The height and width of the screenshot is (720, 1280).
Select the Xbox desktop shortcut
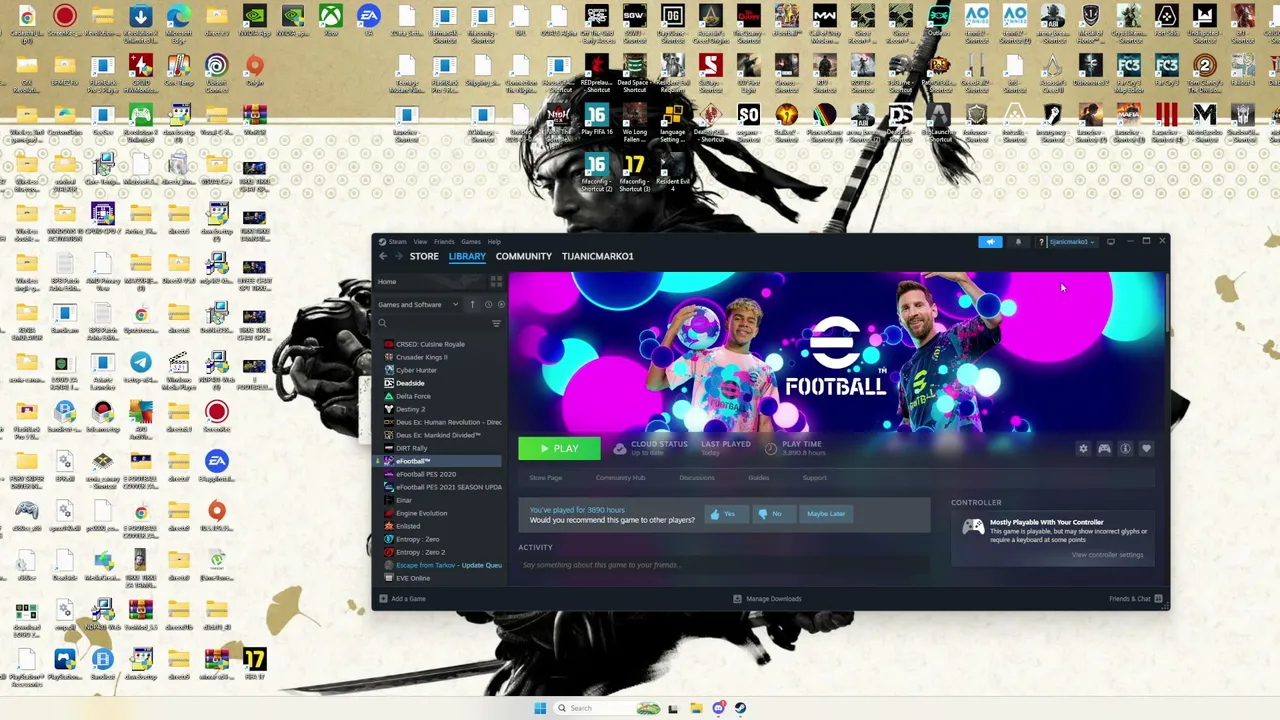pos(331,22)
